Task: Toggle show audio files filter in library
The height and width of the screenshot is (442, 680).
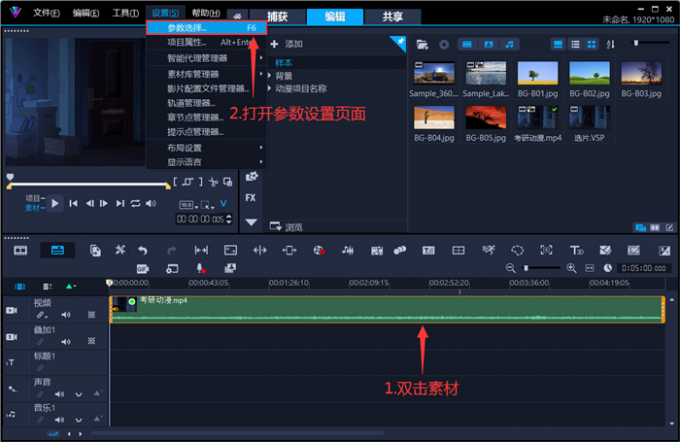Action: click(510, 44)
